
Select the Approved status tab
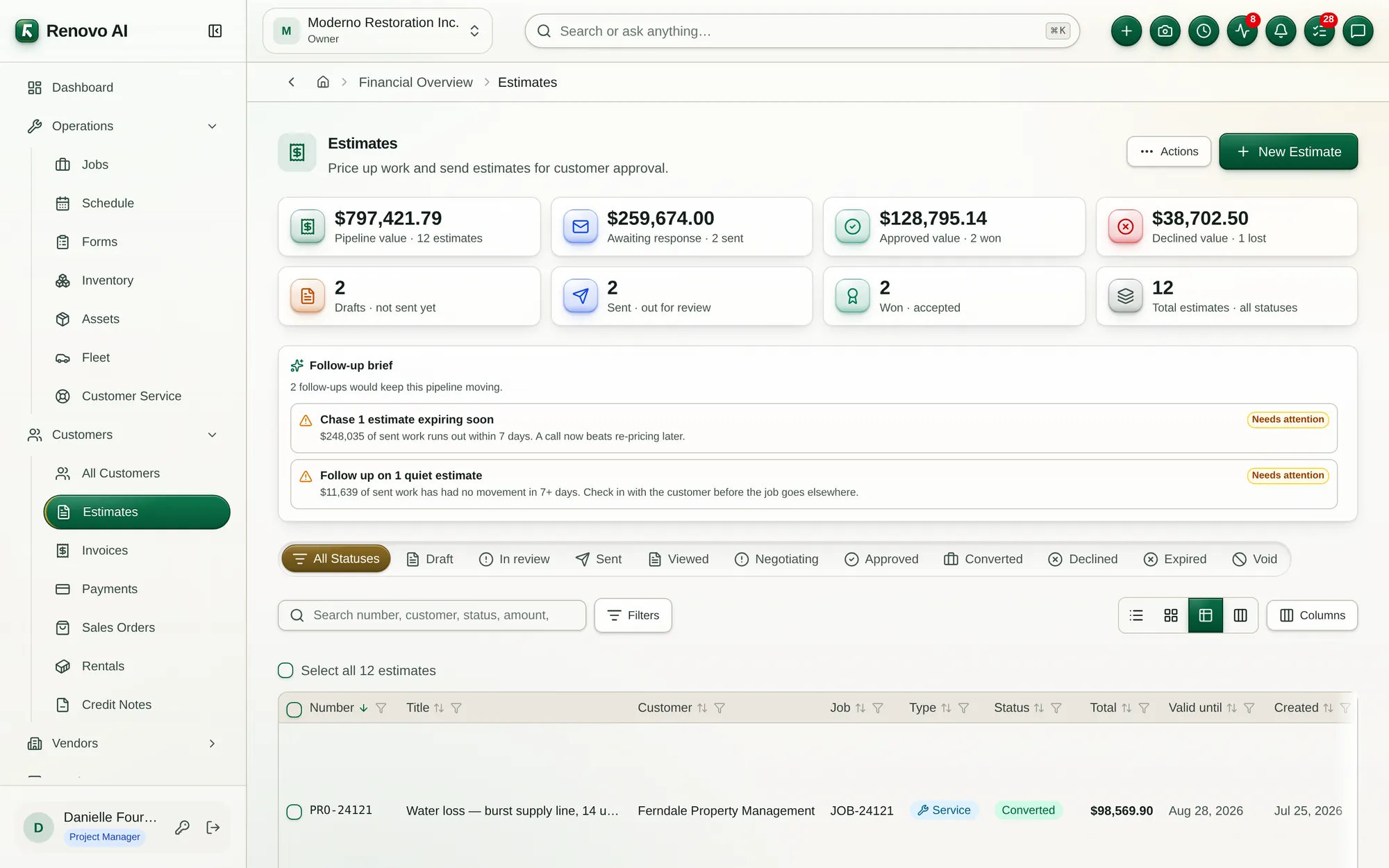click(x=881, y=559)
